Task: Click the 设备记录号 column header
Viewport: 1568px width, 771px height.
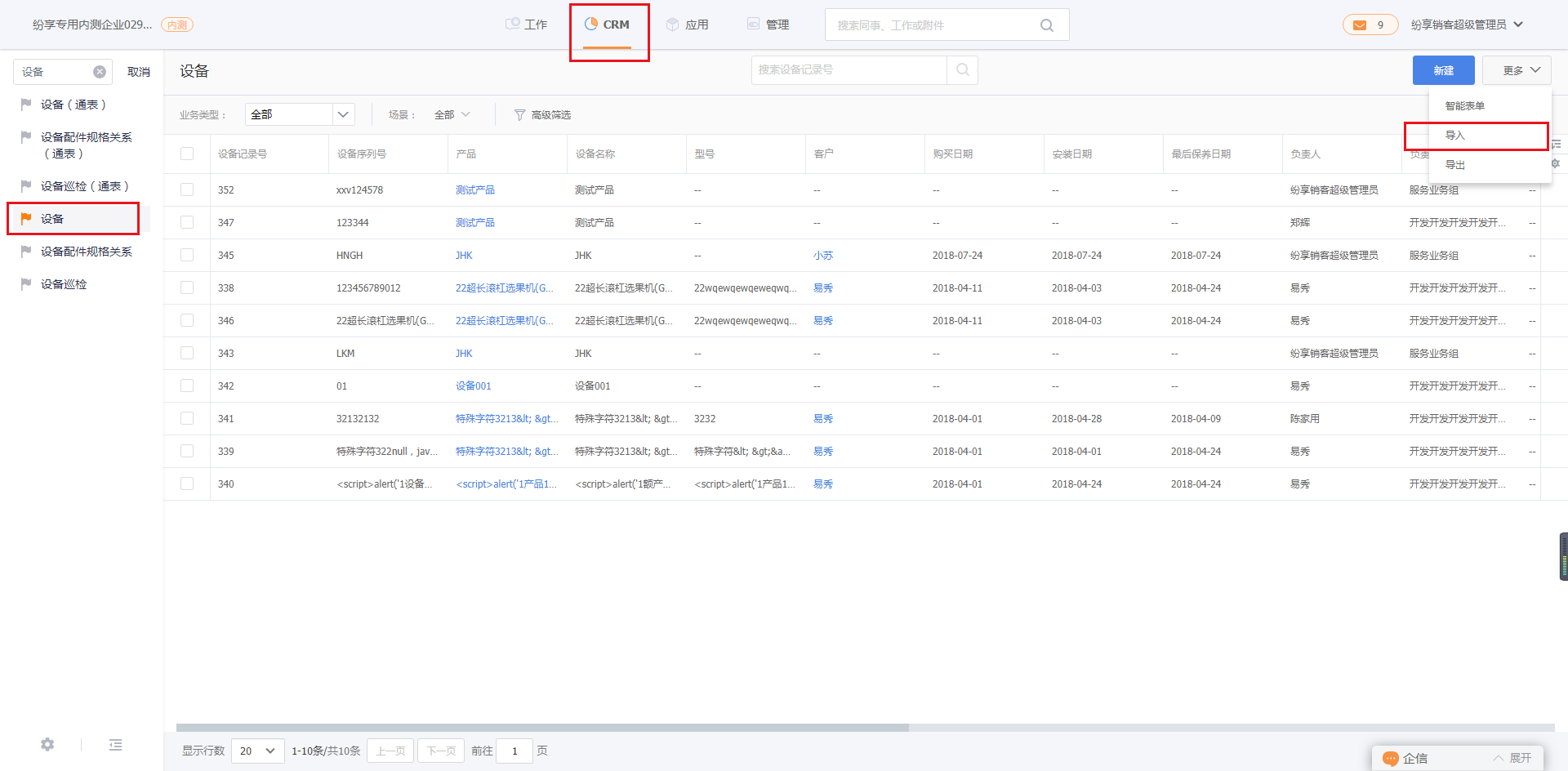Action: 243,154
